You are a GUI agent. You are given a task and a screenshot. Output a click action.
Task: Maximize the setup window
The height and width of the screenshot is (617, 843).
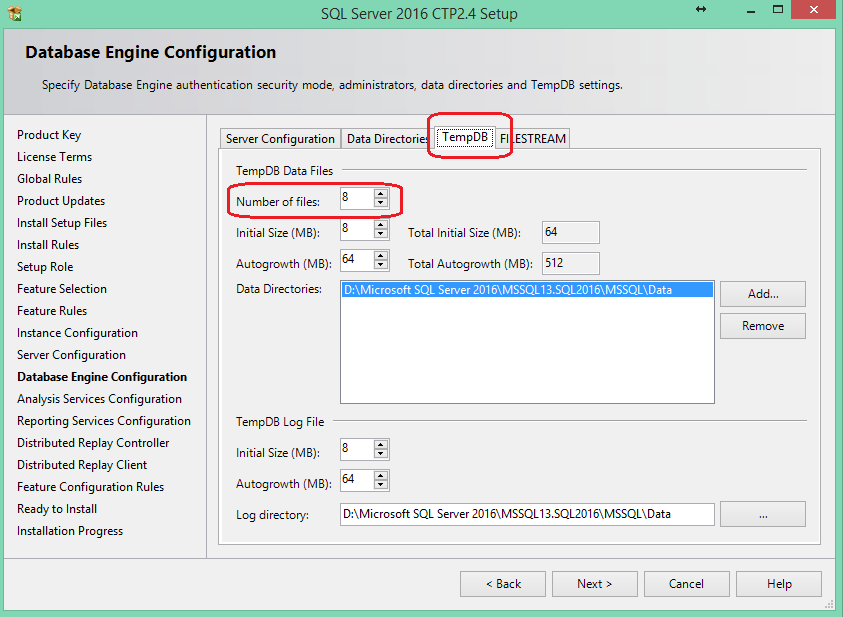(x=777, y=9)
